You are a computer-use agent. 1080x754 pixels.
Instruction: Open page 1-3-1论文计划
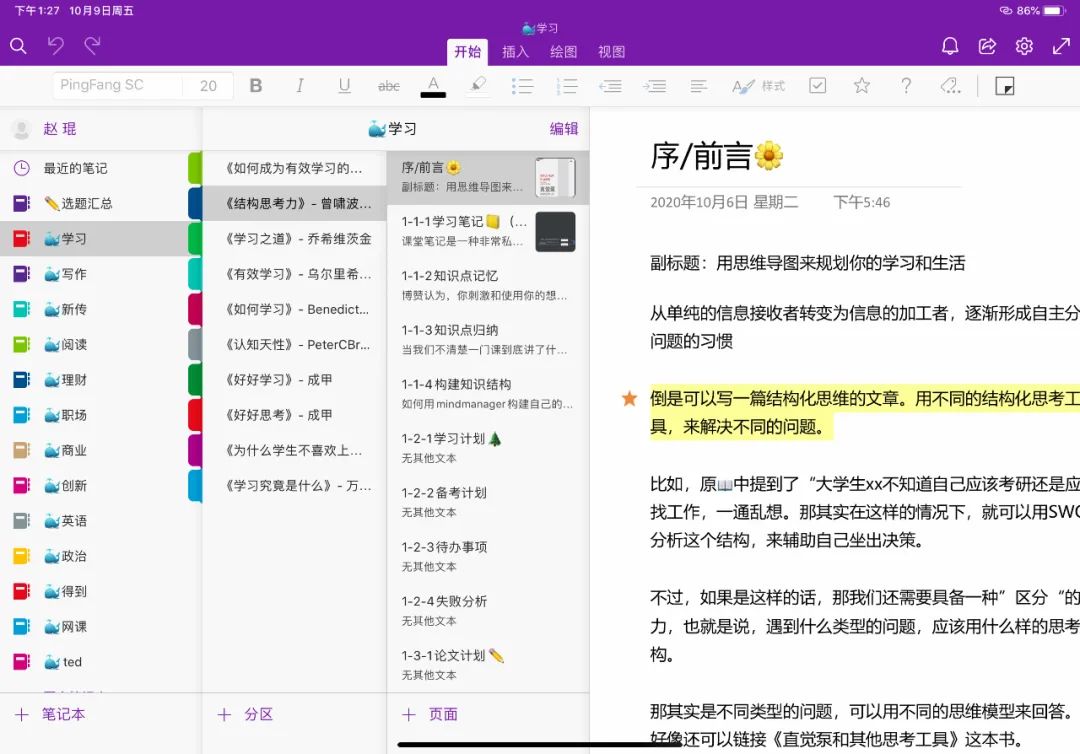point(488,664)
